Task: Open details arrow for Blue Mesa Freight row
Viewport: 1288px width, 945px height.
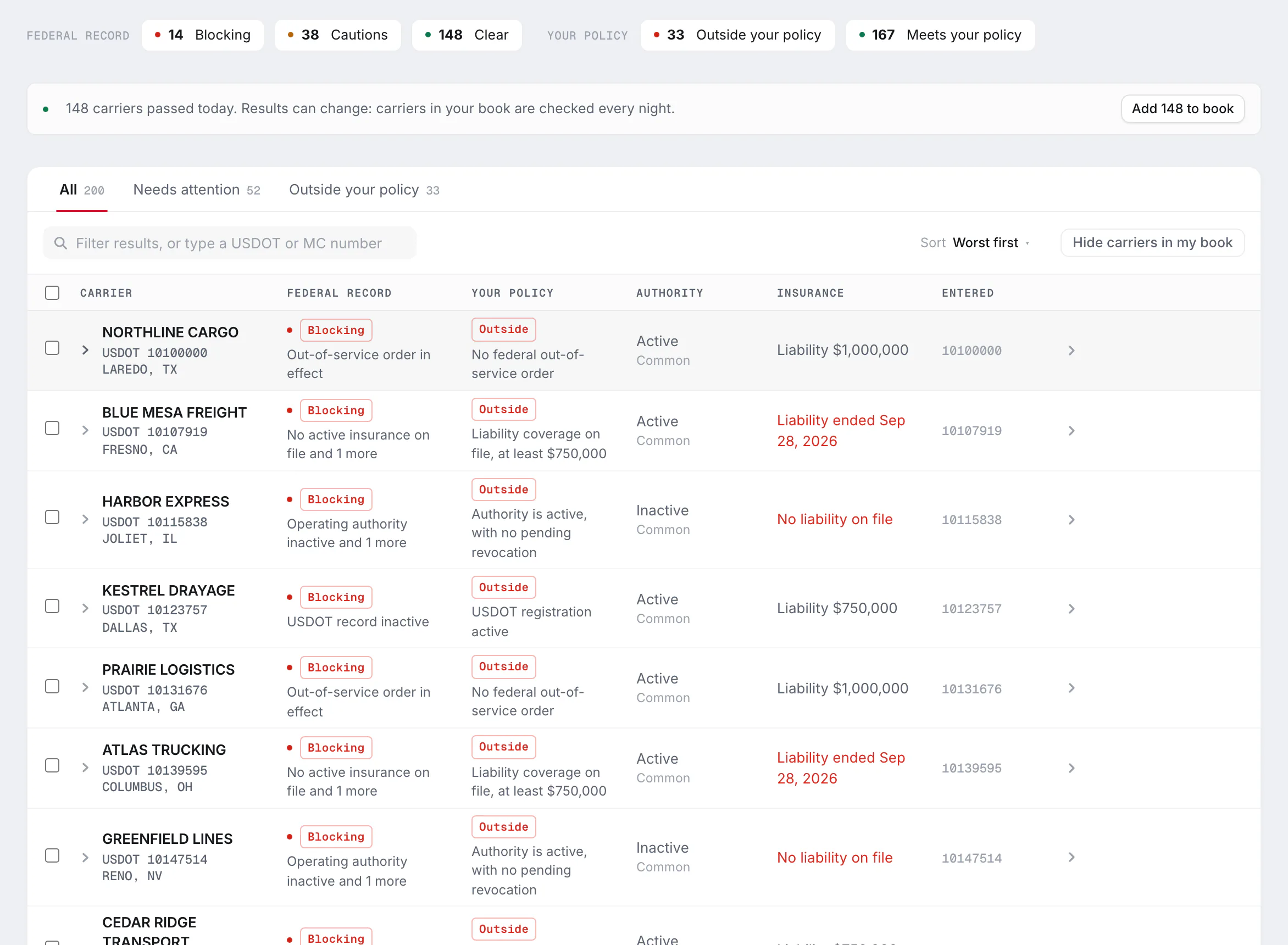Action: click(1072, 430)
